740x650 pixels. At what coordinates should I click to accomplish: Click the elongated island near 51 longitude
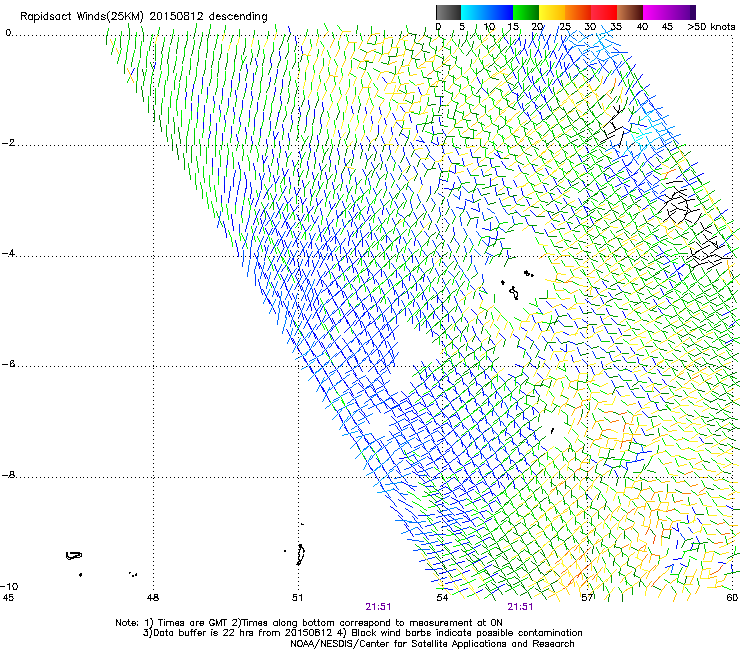[300, 554]
